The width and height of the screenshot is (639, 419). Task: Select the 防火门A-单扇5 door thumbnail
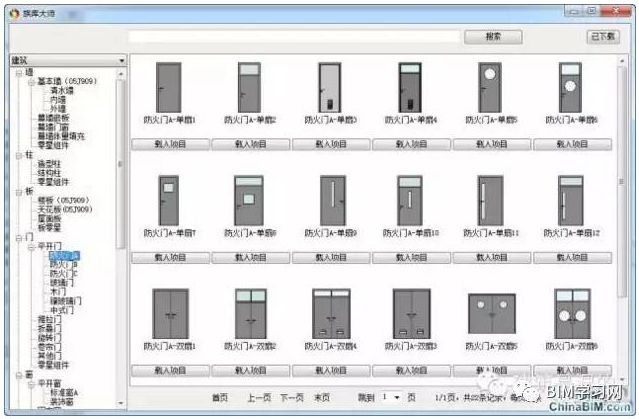point(490,88)
